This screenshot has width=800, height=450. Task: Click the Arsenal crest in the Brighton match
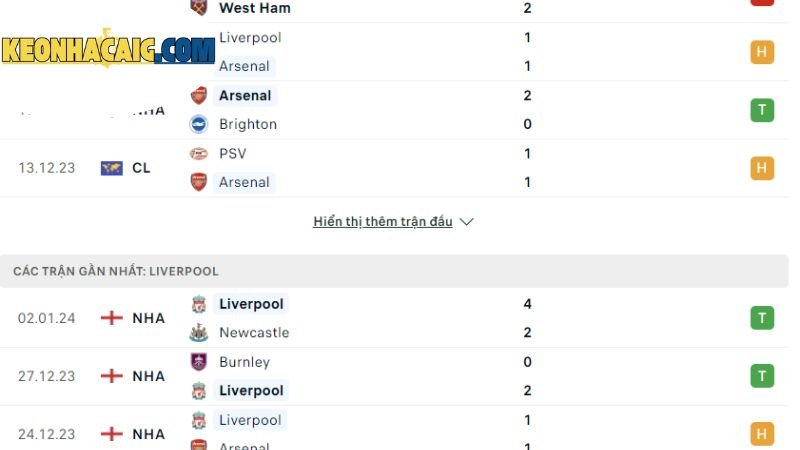(x=198, y=95)
